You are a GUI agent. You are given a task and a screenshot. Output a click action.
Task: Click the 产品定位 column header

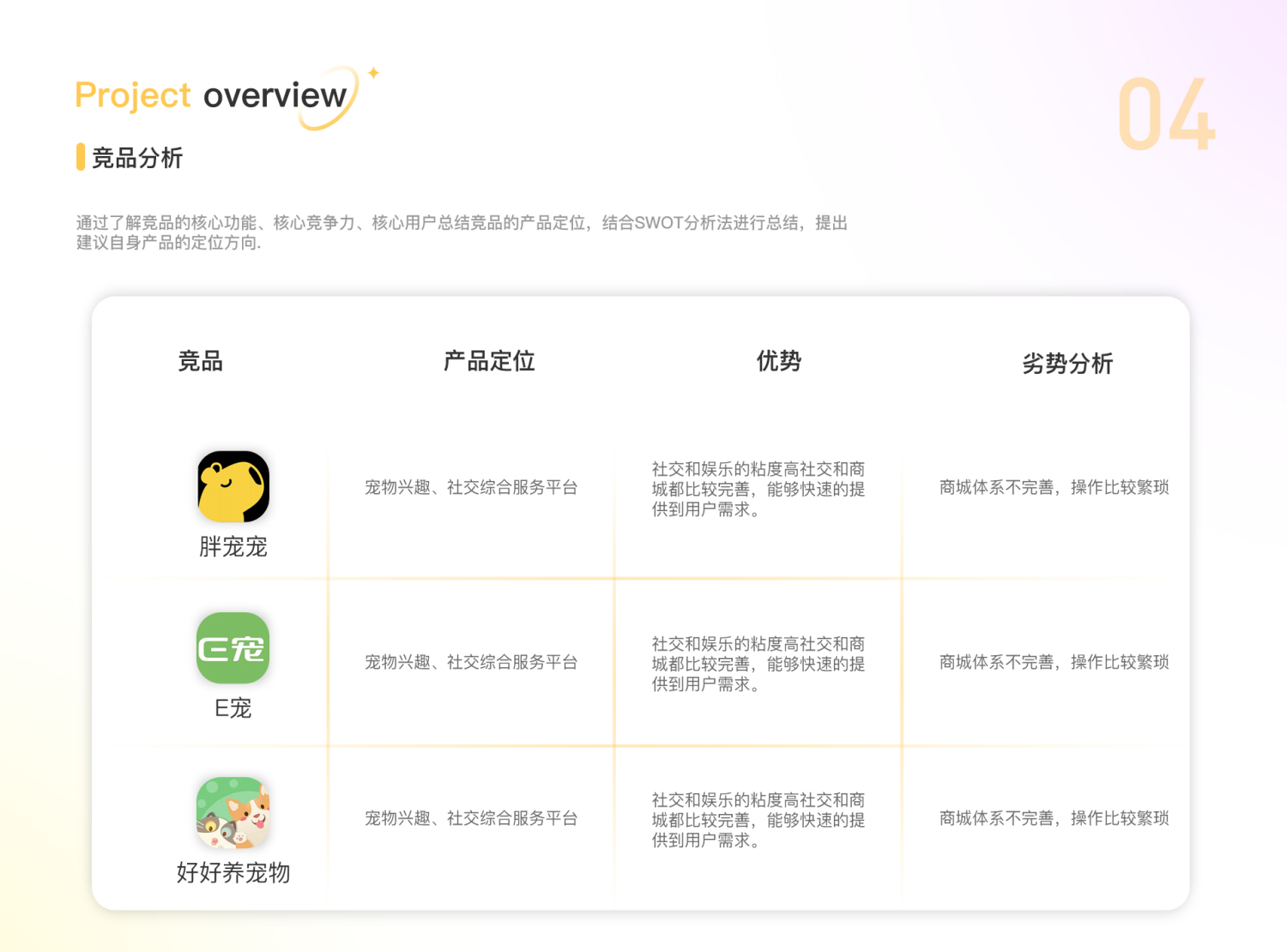tap(489, 361)
